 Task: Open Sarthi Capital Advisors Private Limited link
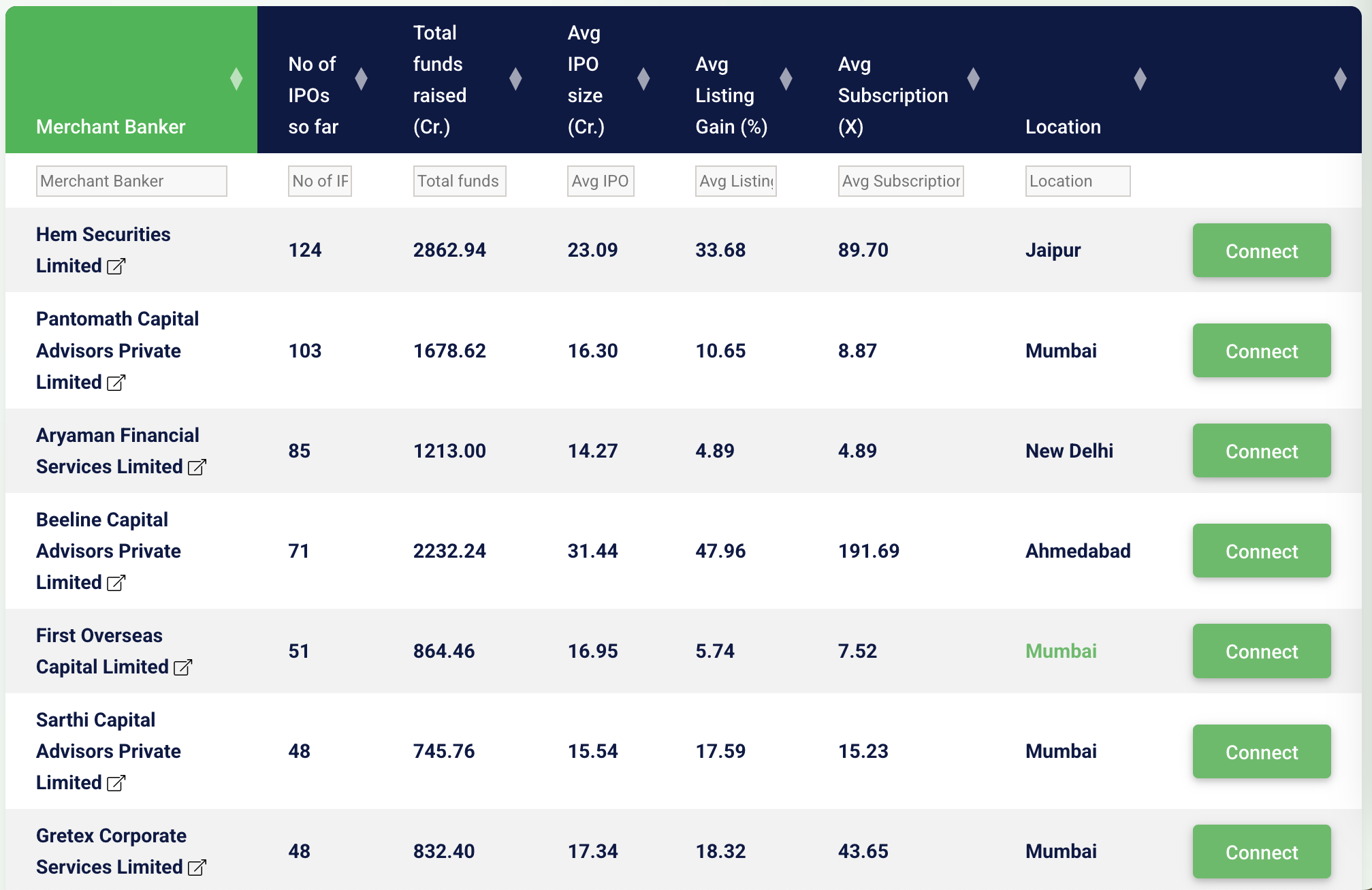tap(108, 751)
